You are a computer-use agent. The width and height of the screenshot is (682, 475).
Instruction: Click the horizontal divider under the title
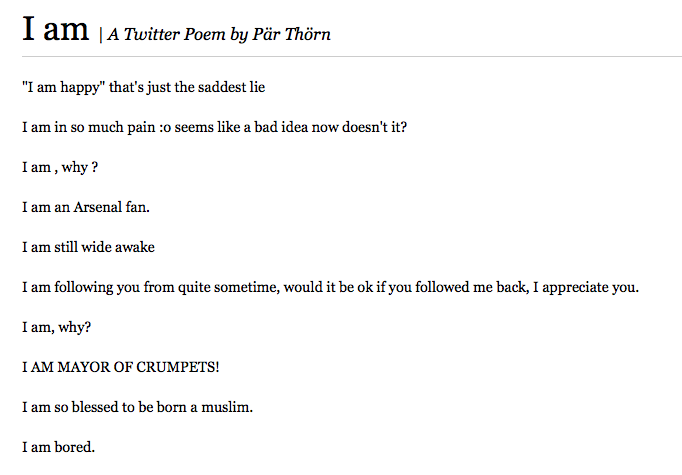pyautogui.click(x=352, y=56)
